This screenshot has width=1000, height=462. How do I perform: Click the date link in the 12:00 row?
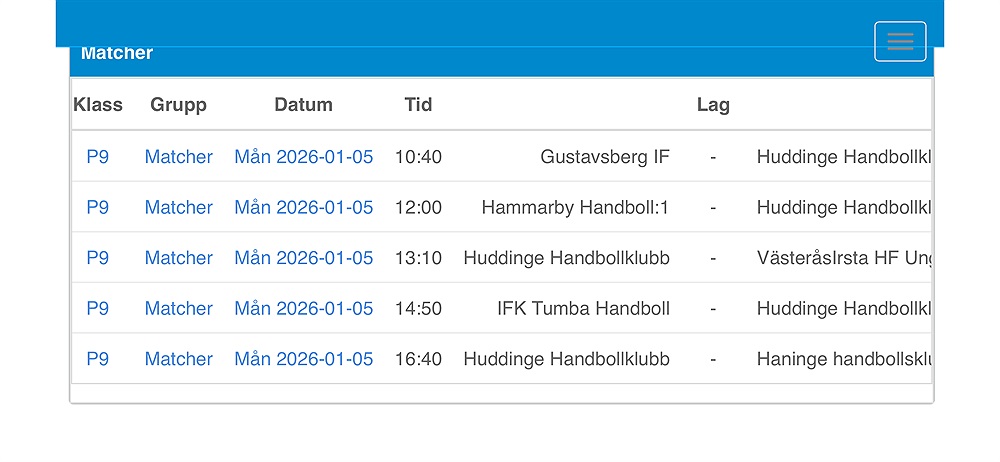point(303,208)
